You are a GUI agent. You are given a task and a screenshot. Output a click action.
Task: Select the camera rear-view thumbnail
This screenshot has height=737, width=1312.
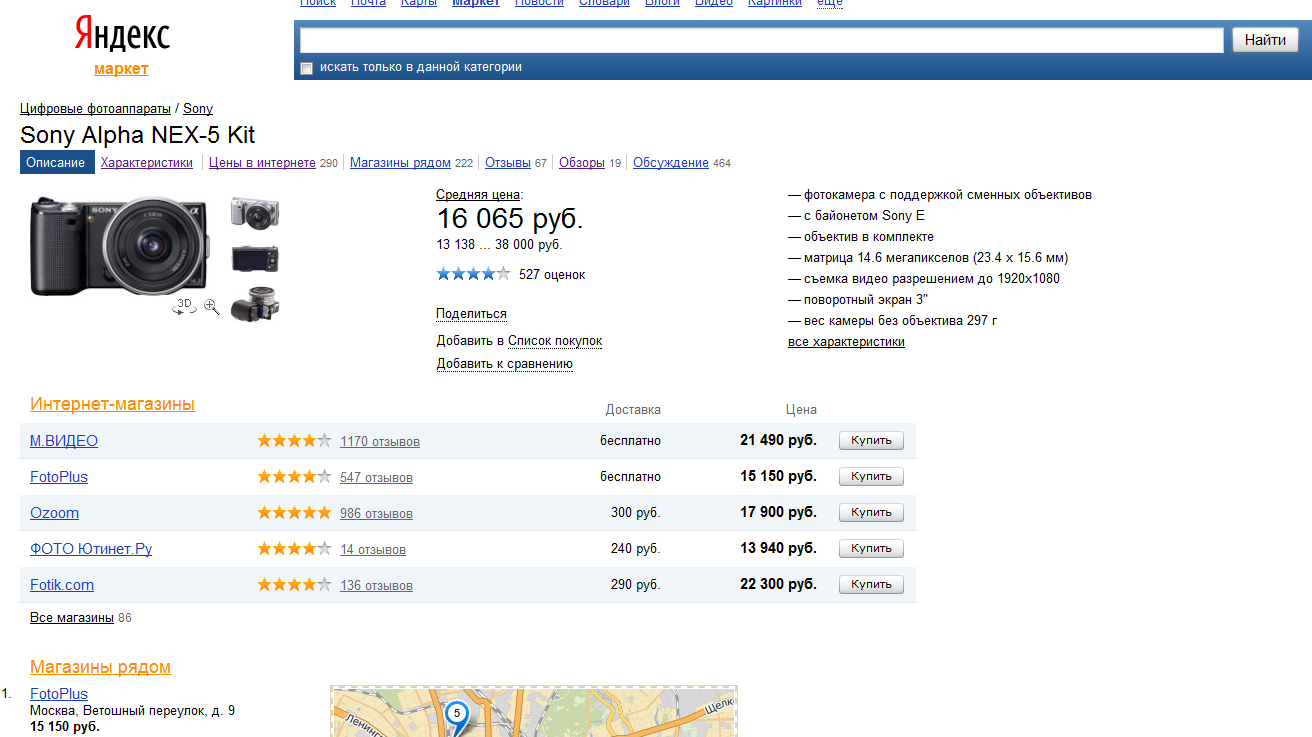pyautogui.click(x=255, y=258)
